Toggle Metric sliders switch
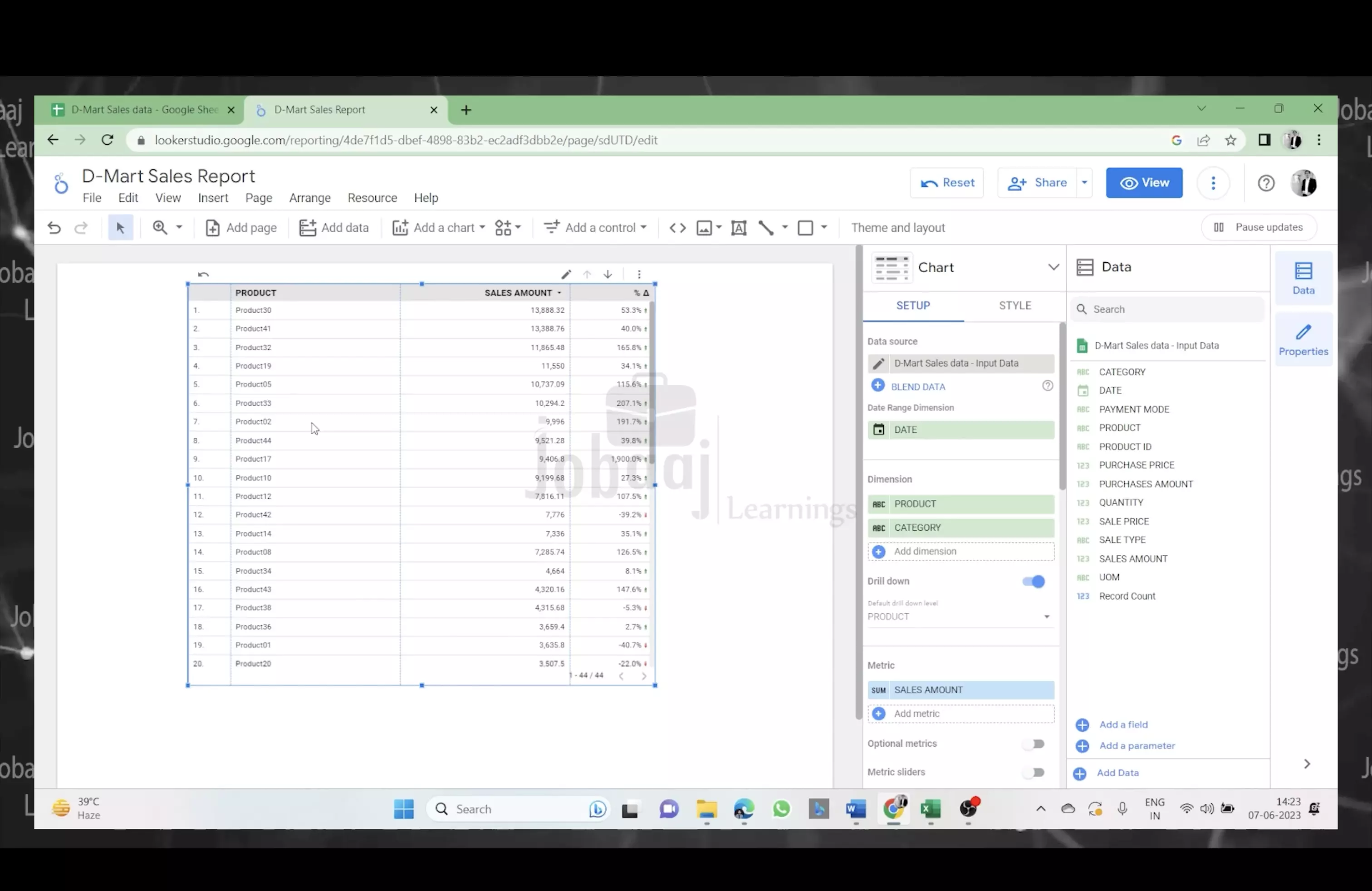Image resolution: width=1372 pixels, height=891 pixels. (1034, 772)
